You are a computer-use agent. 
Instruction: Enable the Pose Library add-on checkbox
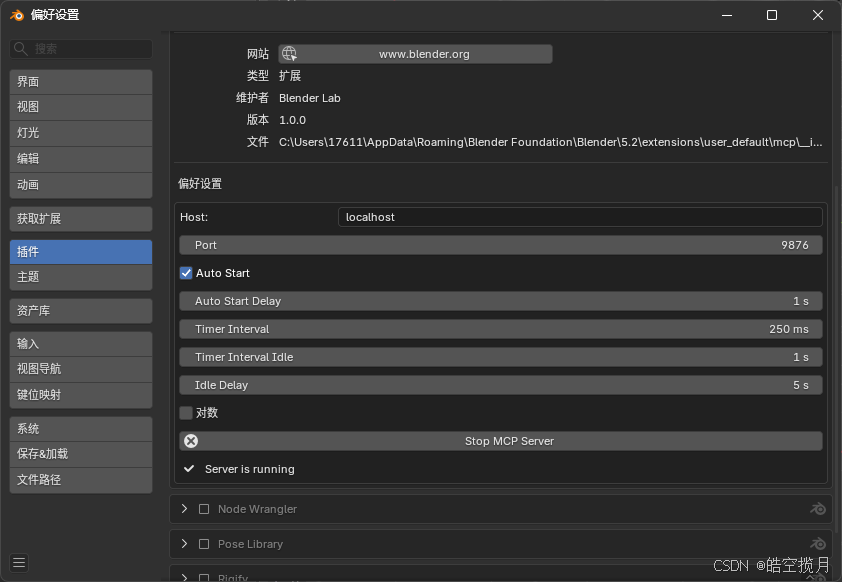click(204, 544)
